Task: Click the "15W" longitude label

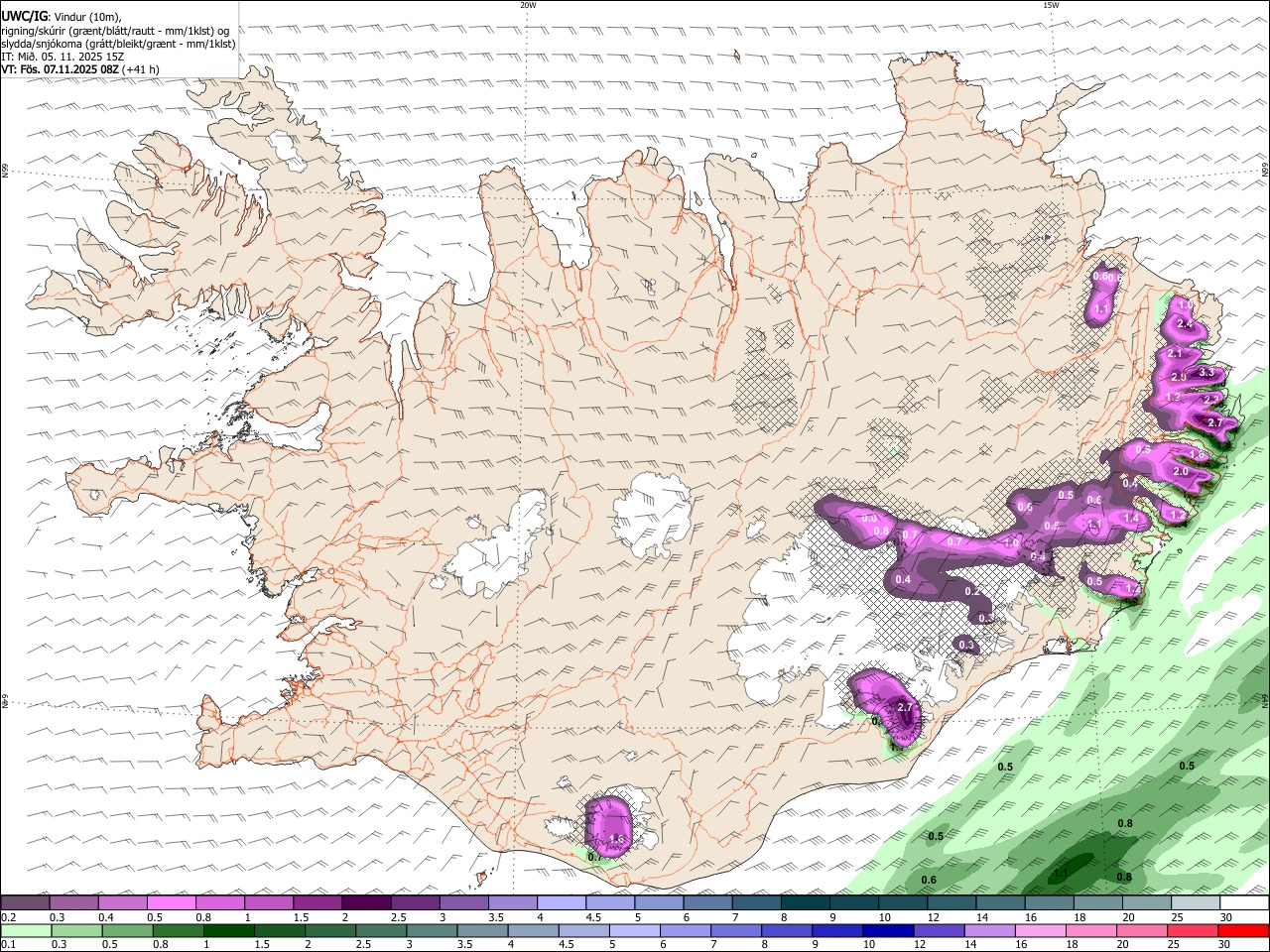Action: (x=1051, y=5)
